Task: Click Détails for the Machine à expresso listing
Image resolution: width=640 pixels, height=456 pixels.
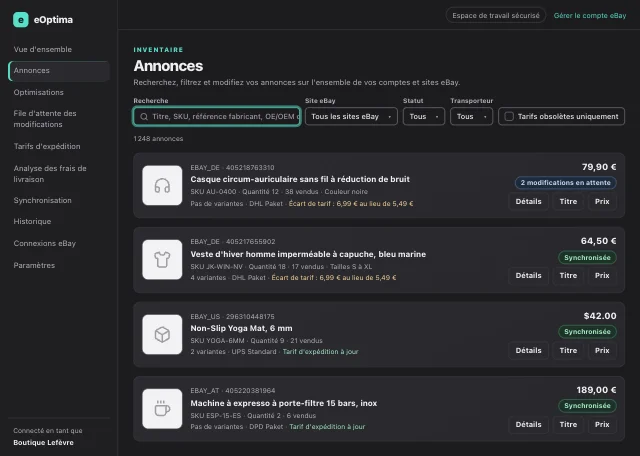Action: point(528,425)
